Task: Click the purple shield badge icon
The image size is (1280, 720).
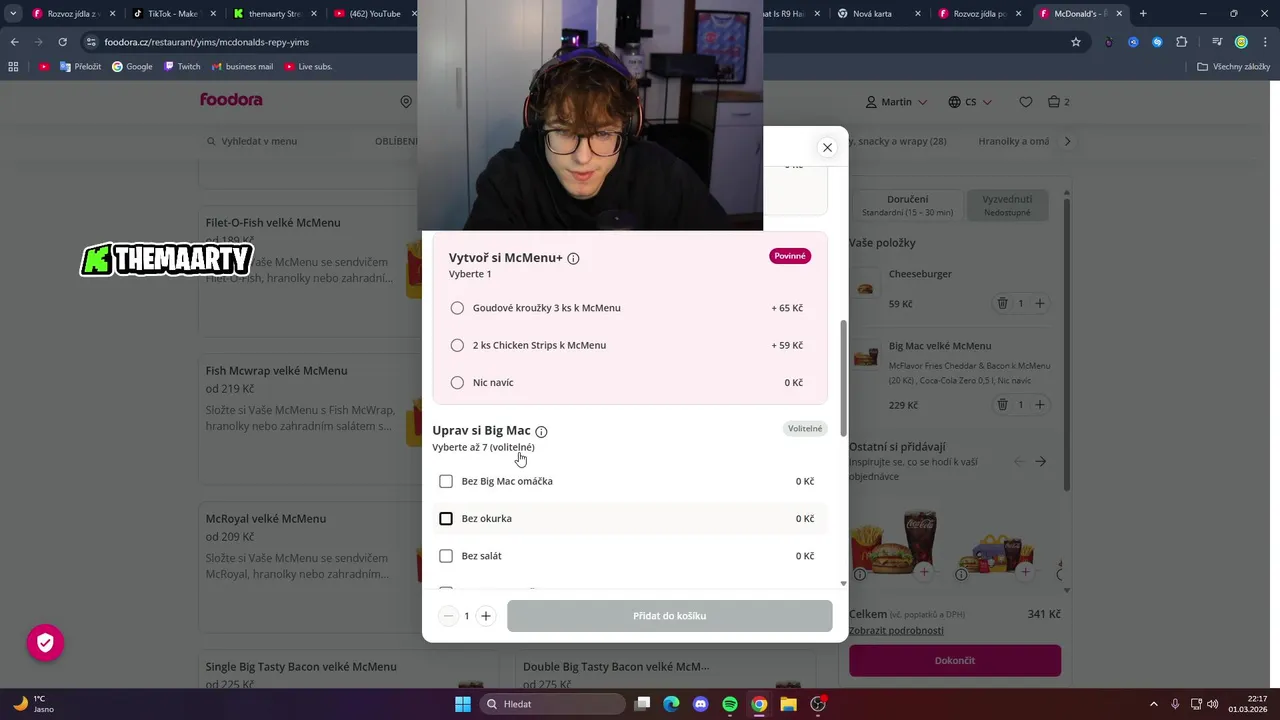Action: click(x=45, y=643)
